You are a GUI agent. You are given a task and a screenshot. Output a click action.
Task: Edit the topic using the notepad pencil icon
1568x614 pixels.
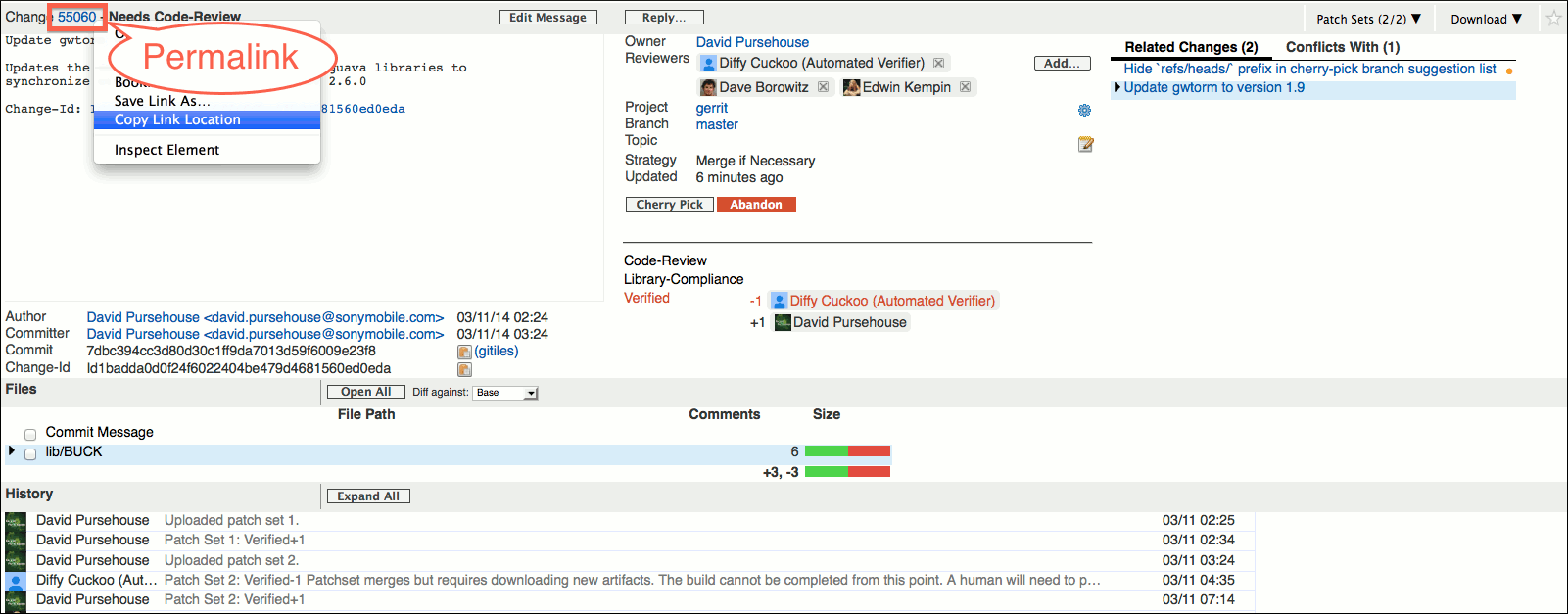1085,144
